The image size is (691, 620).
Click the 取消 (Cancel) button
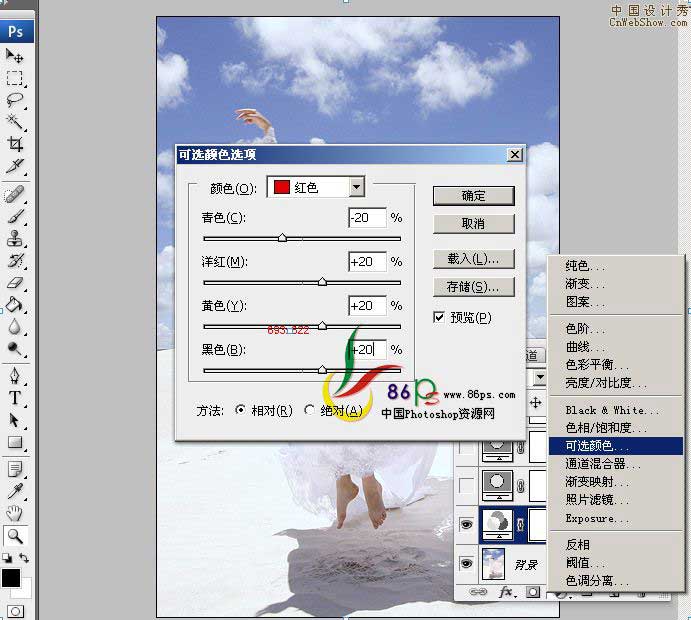[474, 224]
